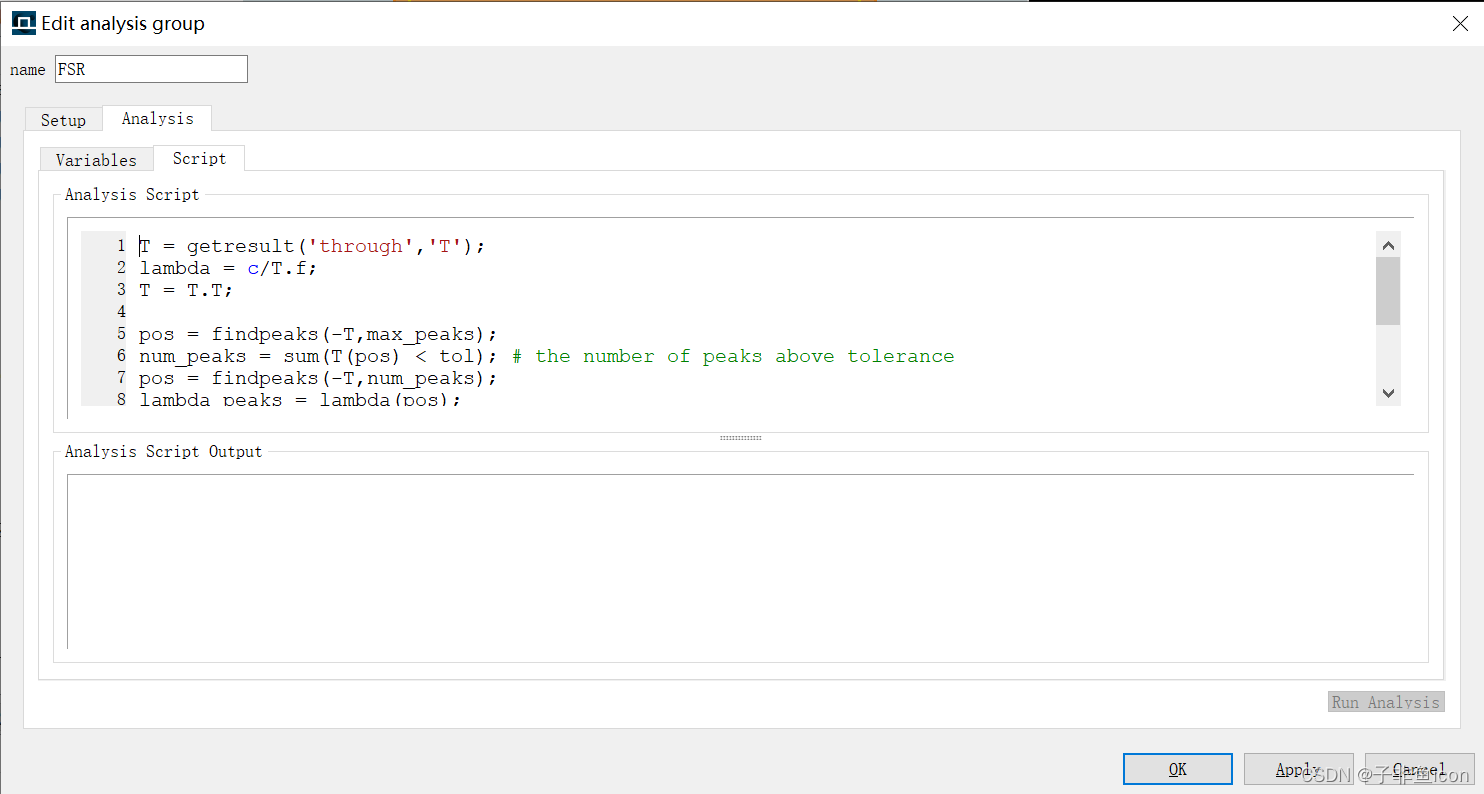
Task: Click line 1 with getresult('through','T')
Action: click(x=312, y=246)
